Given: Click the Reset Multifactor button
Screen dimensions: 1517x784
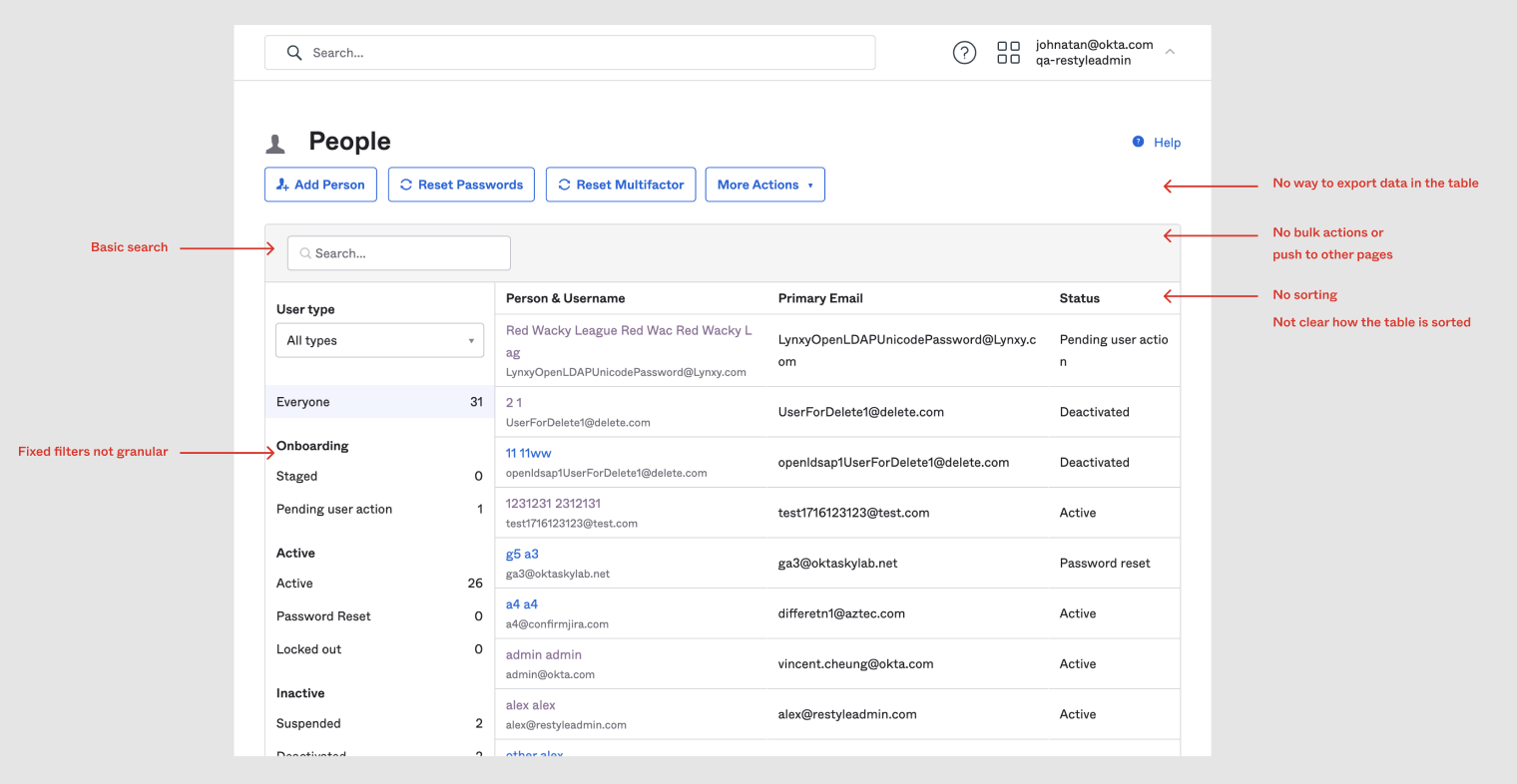Looking at the screenshot, I should (620, 185).
